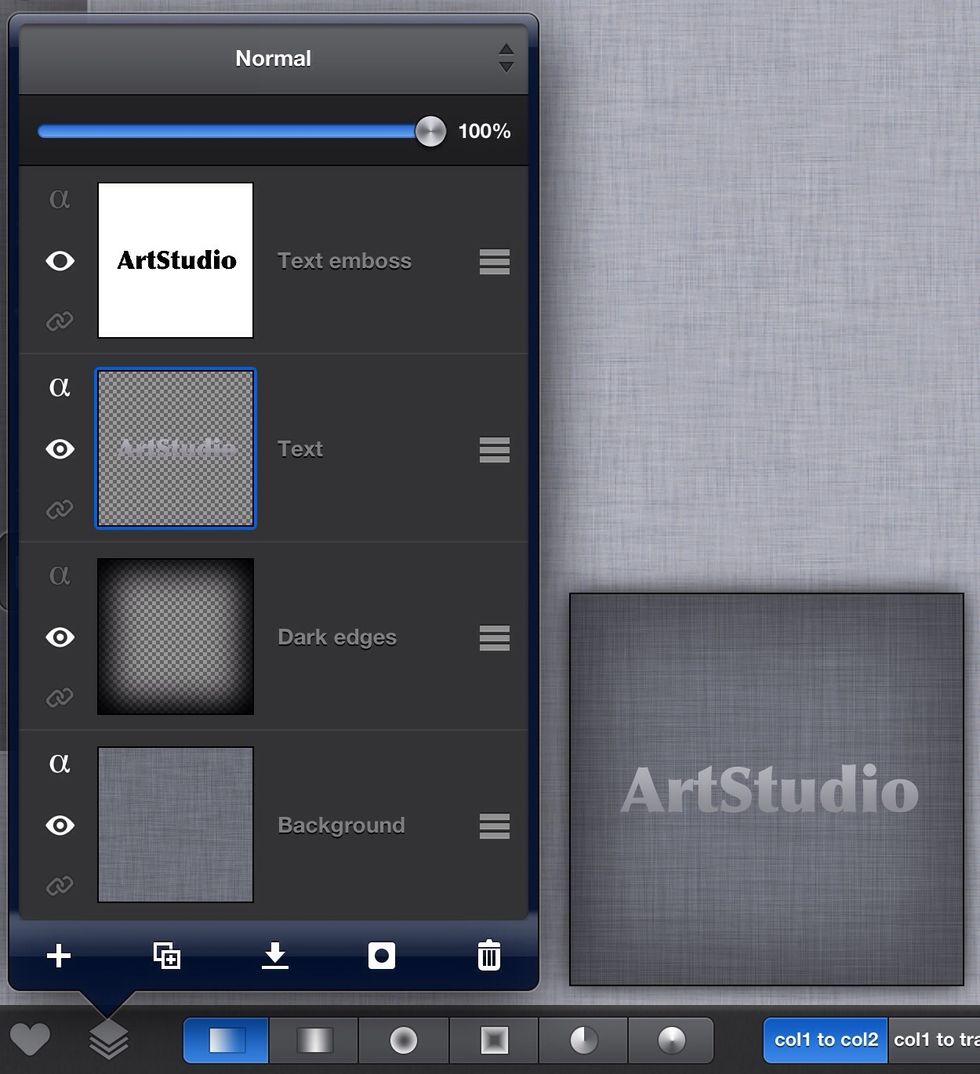The width and height of the screenshot is (980, 1074).
Task: Select the radial gradient type
Action: click(x=402, y=1039)
